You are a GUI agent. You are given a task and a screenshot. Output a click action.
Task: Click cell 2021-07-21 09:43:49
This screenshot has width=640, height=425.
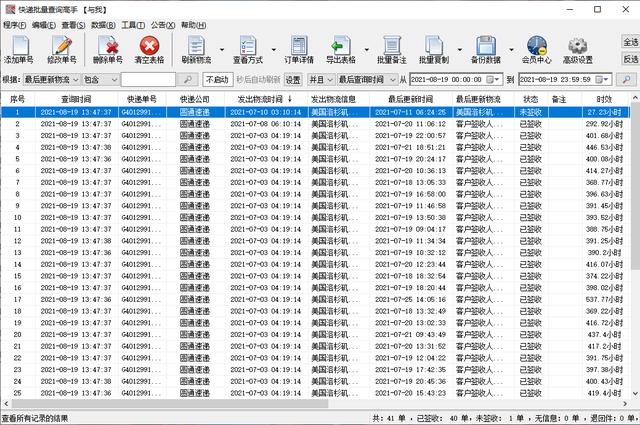click(x=411, y=335)
